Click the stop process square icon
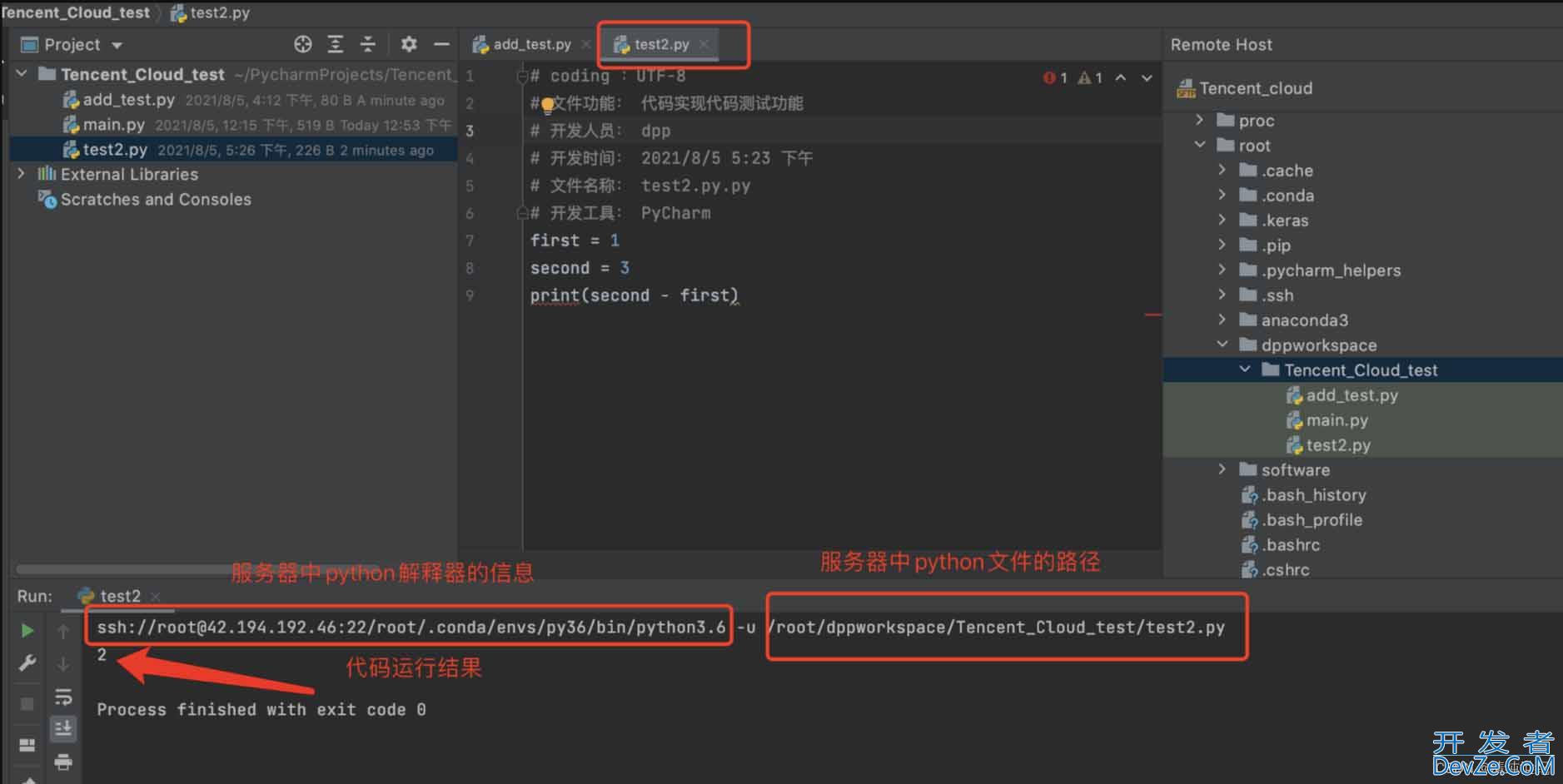1563x784 pixels. 27,704
